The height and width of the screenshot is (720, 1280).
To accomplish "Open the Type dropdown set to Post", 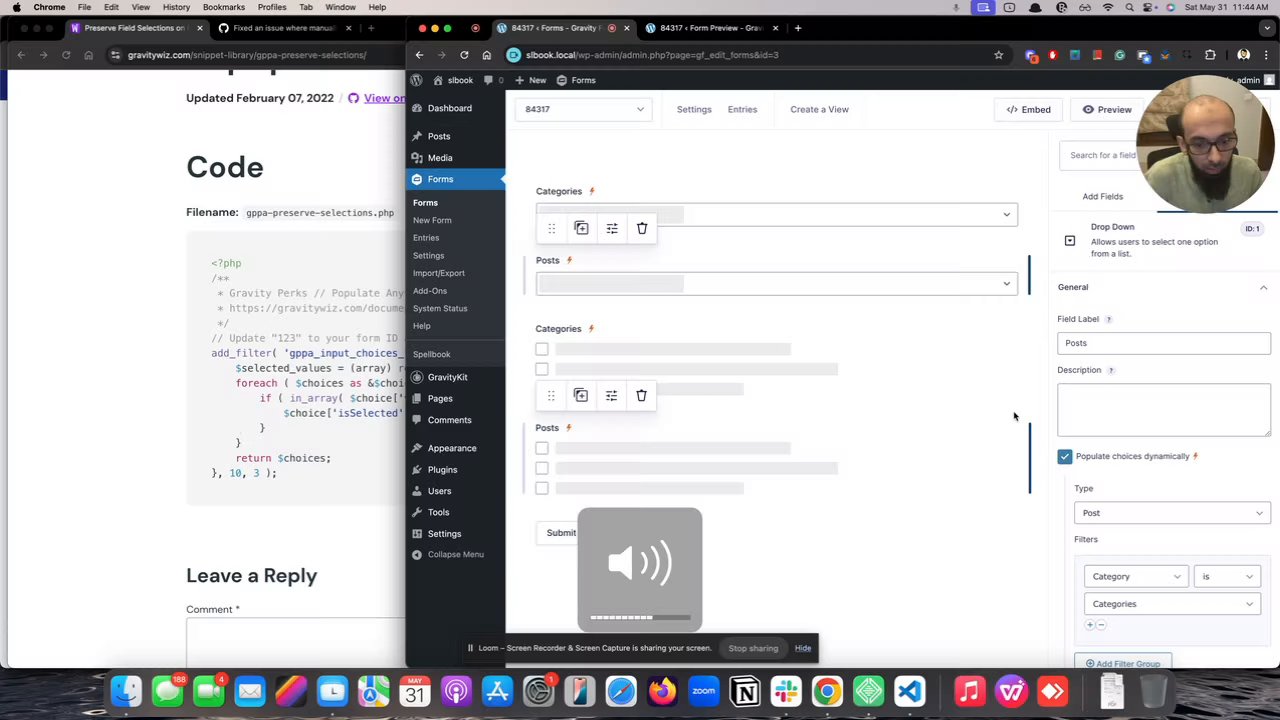I will pos(1172,513).
